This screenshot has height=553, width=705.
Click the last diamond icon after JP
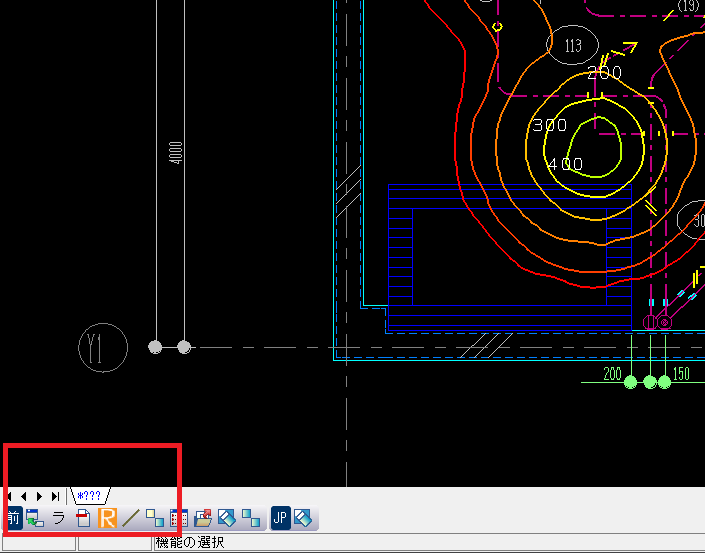click(304, 518)
